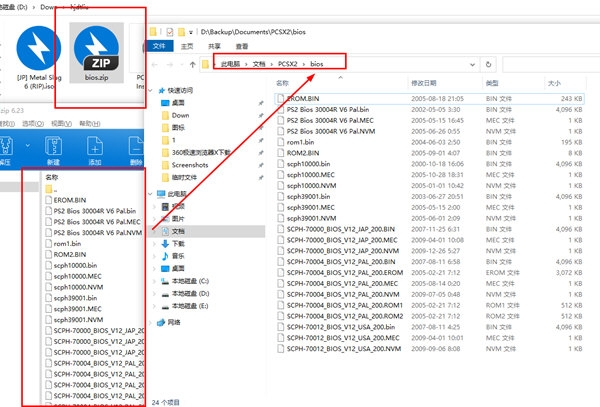
Task: Click in the Explorer search box
Action: coord(551,64)
